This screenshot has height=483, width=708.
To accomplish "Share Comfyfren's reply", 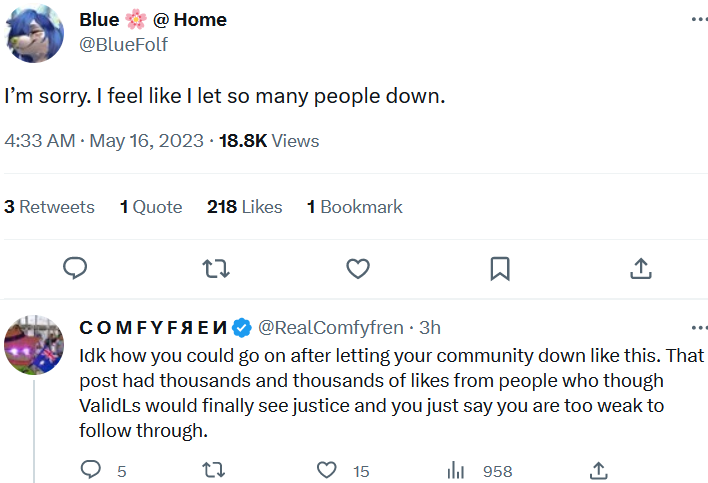I will point(598,470).
